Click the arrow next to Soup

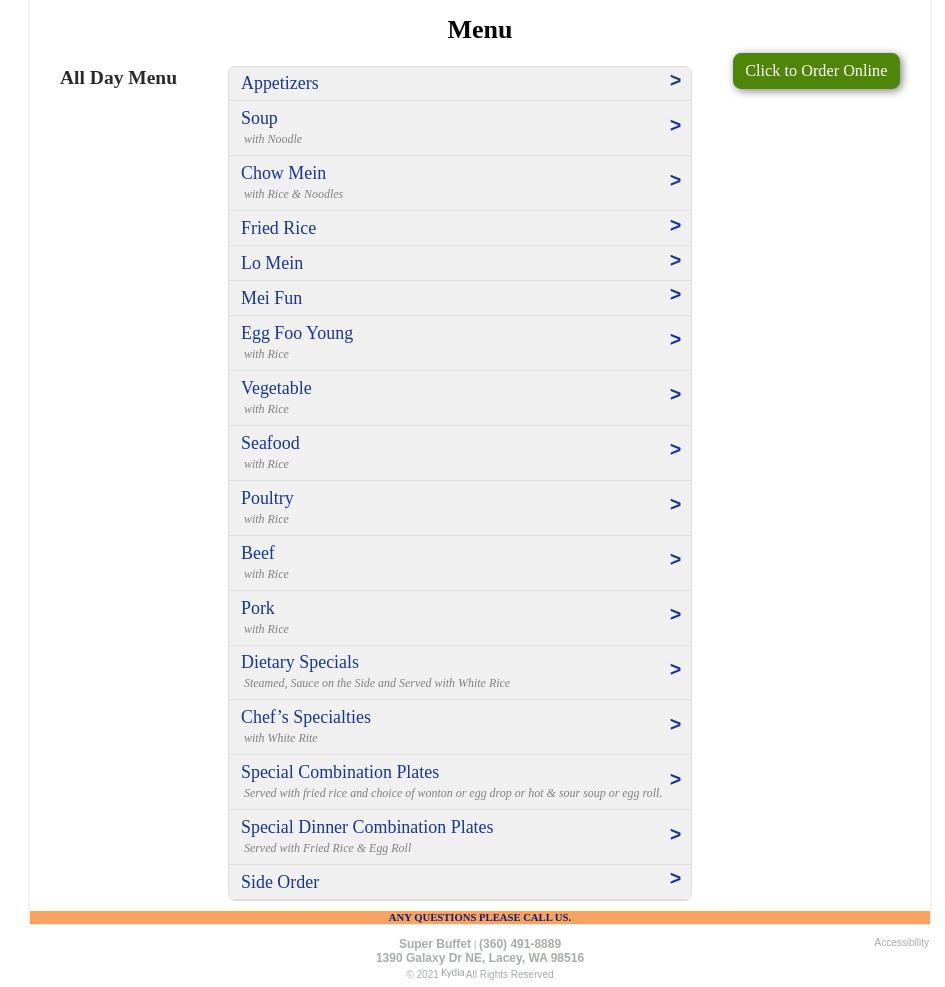pos(675,126)
